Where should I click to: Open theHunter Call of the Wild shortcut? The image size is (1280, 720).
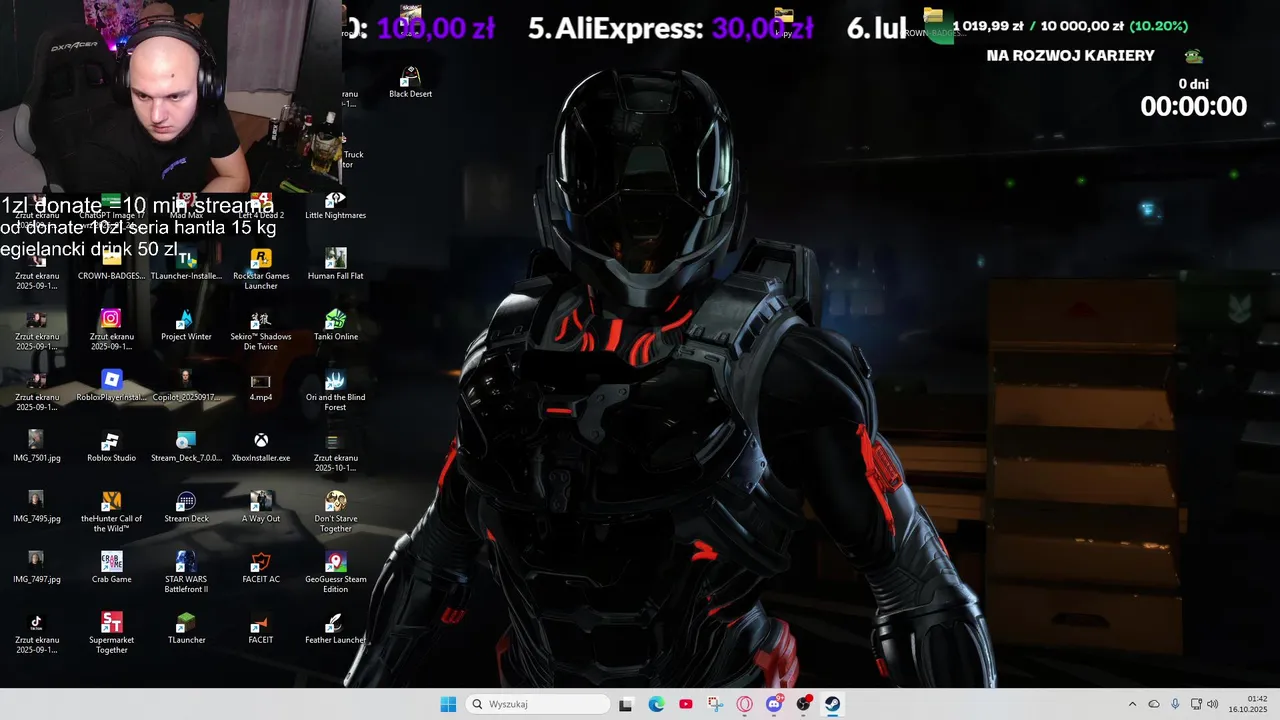111,513
